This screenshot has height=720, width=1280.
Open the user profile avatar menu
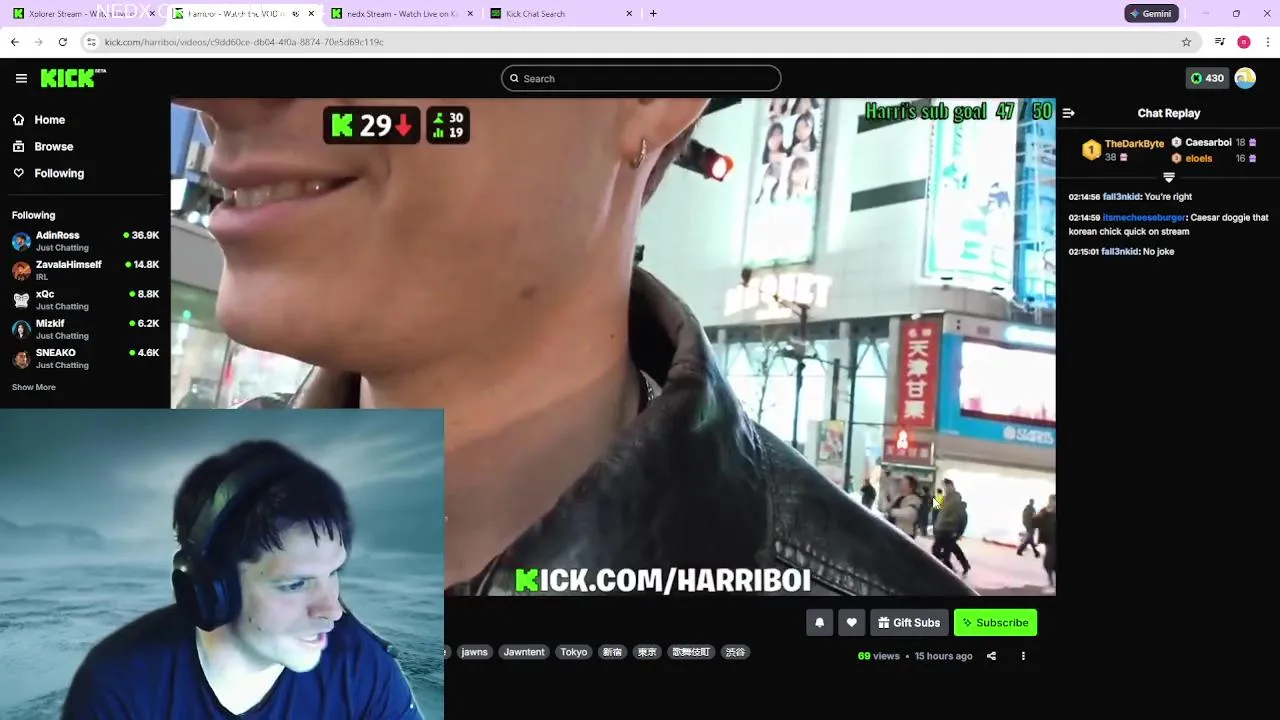point(1245,78)
